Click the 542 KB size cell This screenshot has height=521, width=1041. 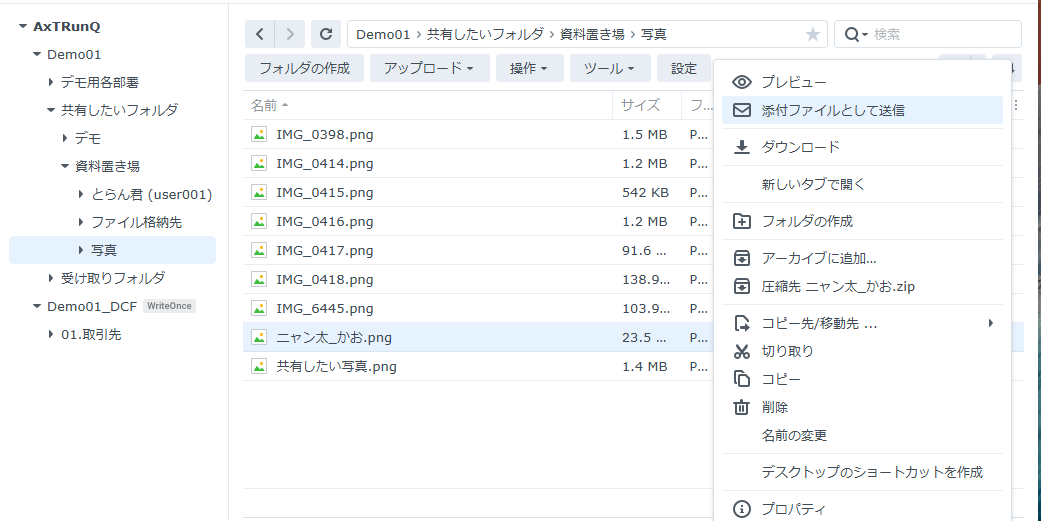click(x=645, y=192)
